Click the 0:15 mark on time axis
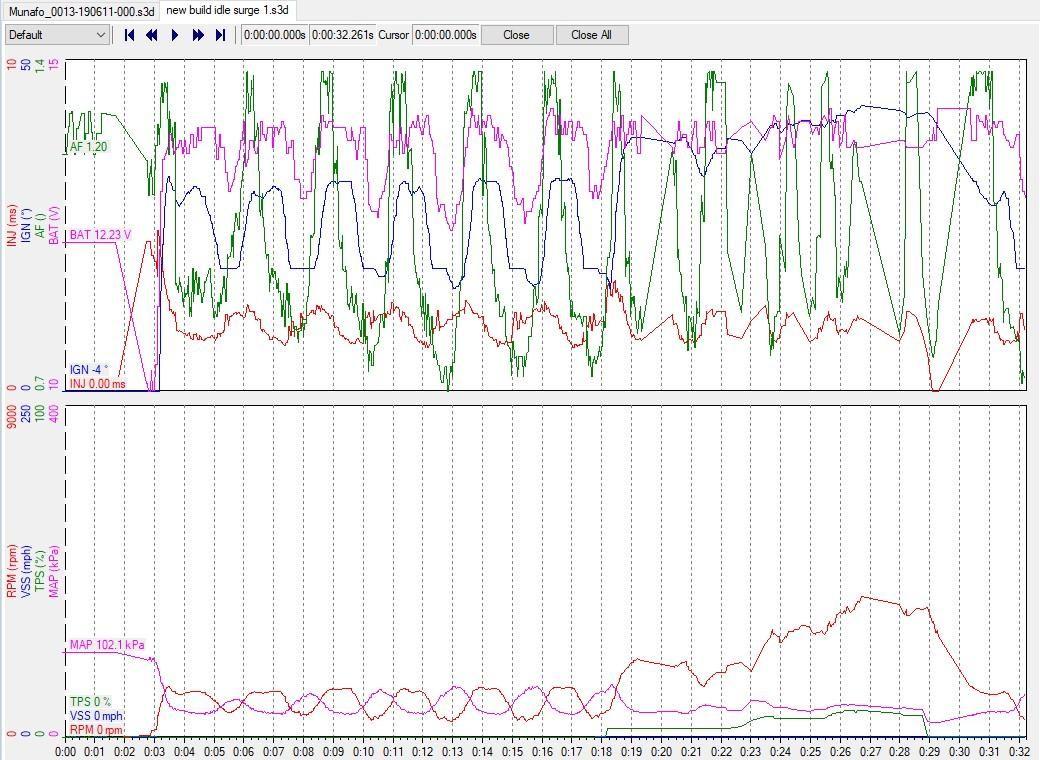The width and height of the screenshot is (1040, 760). (x=512, y=751)
